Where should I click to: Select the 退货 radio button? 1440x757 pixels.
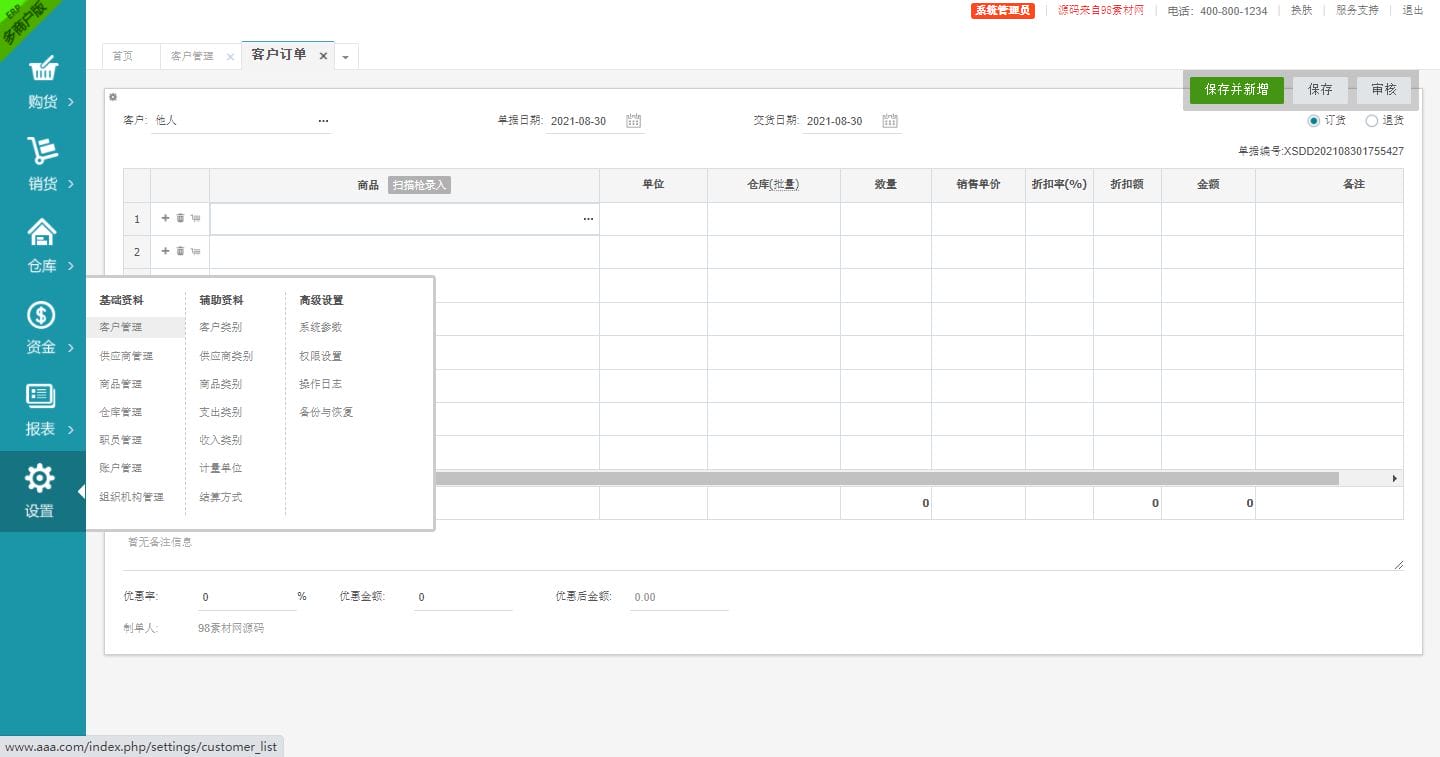[x=1371, y=120]
